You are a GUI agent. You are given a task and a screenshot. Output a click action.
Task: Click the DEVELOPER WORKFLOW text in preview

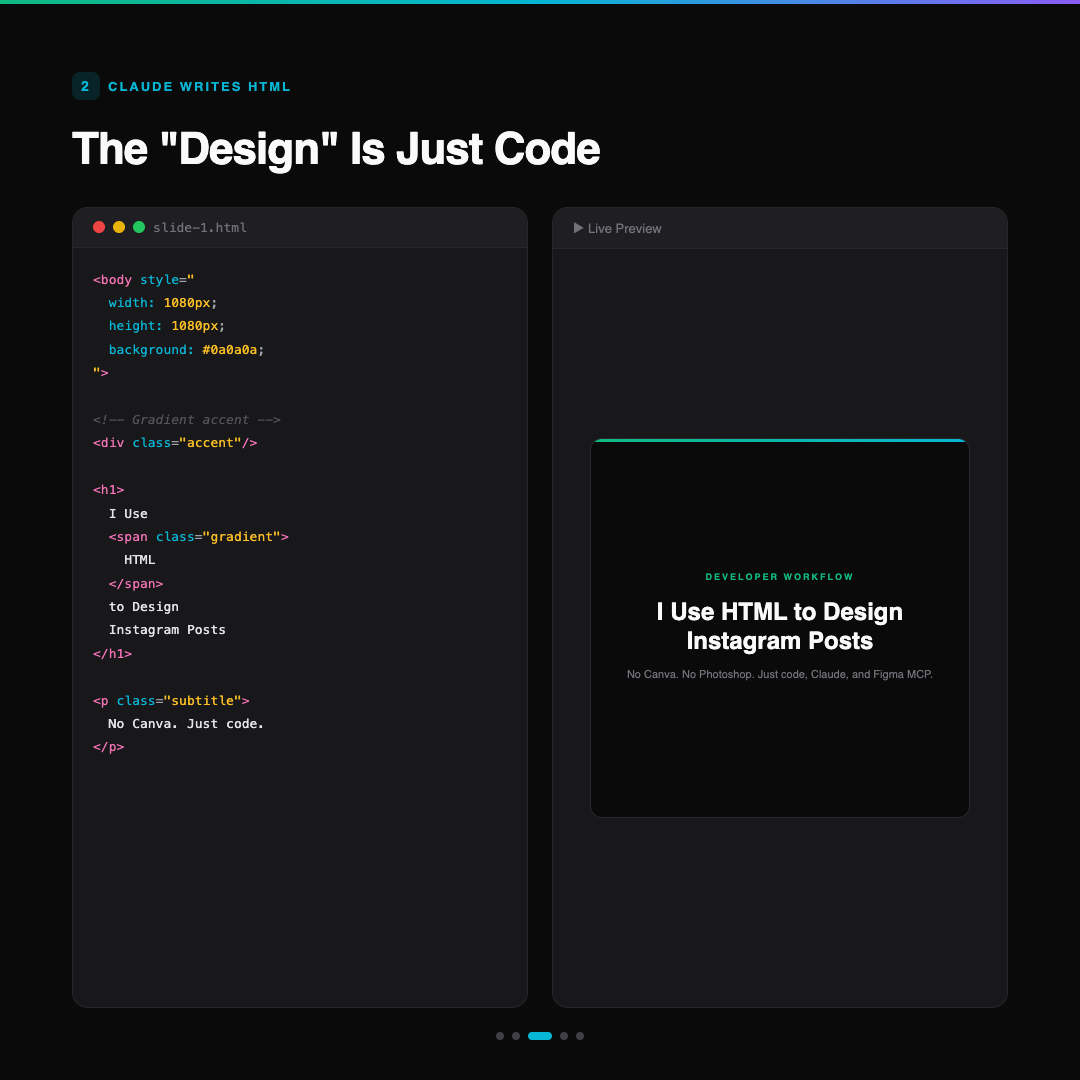pyautogui.click(x=780, y=577)
